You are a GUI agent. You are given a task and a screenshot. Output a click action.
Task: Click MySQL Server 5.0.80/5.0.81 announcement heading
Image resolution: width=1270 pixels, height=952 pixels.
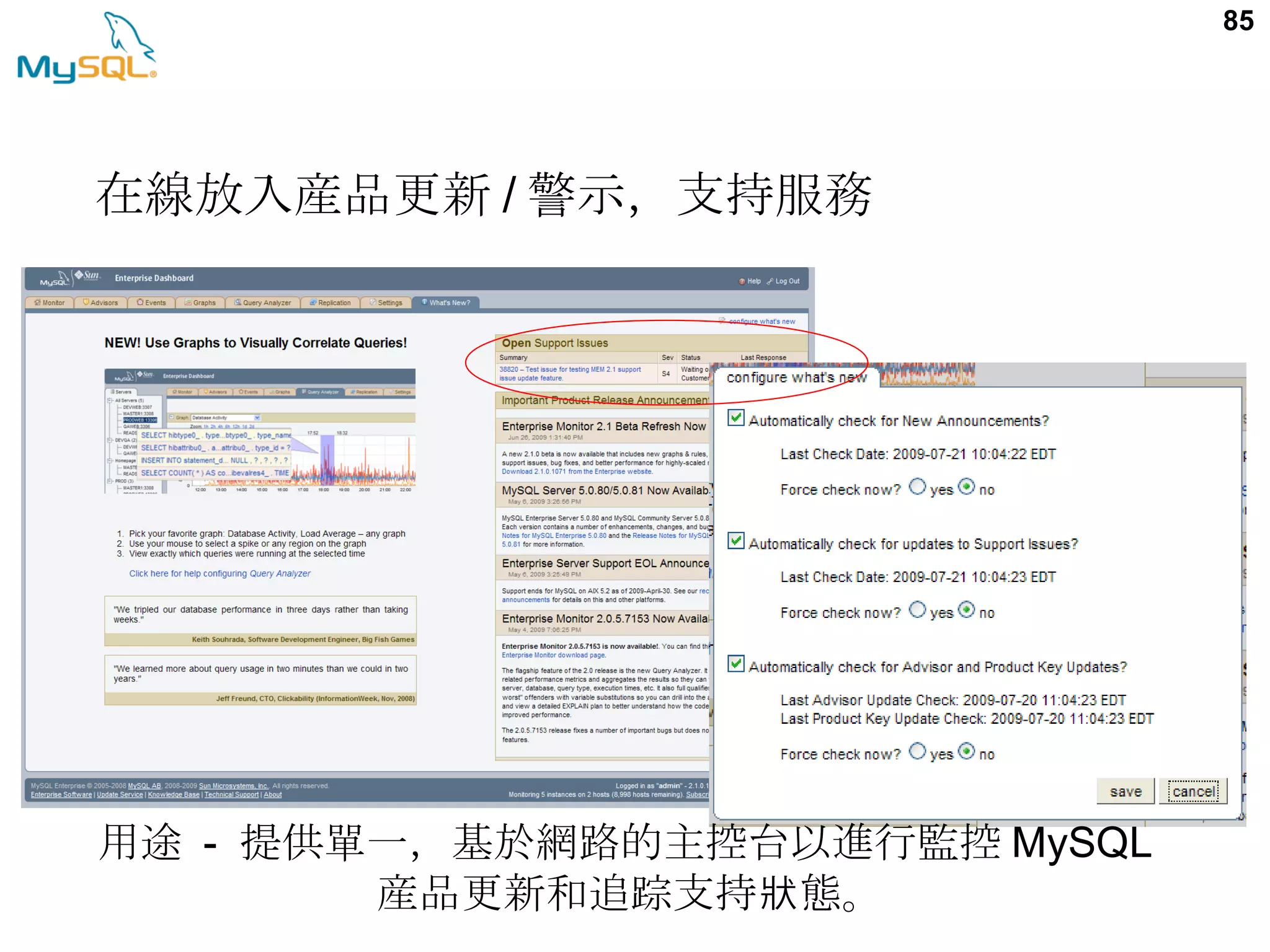click(605, 490)
